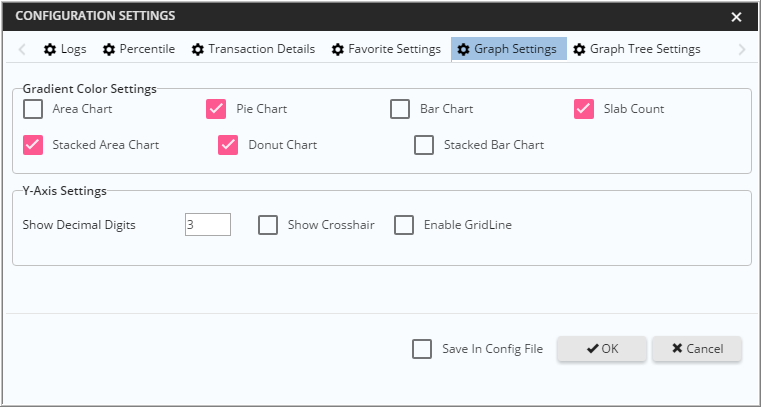Image resolution: width=761 pixels, height=407 pixels.
Task: Click the gear icon beside Graph Tree Settings
Action: [579, 49]
